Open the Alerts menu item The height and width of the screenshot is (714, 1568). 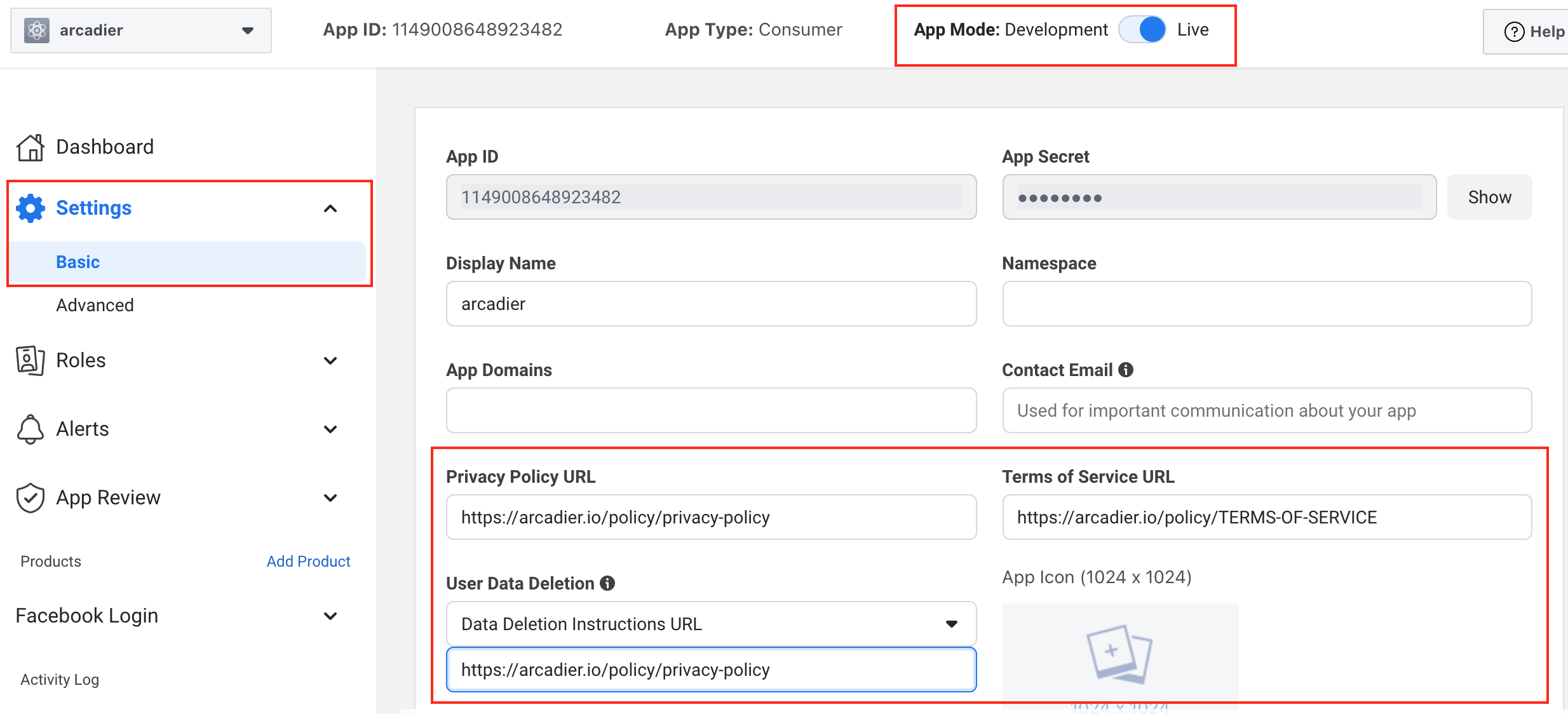[x=83, y=429]
